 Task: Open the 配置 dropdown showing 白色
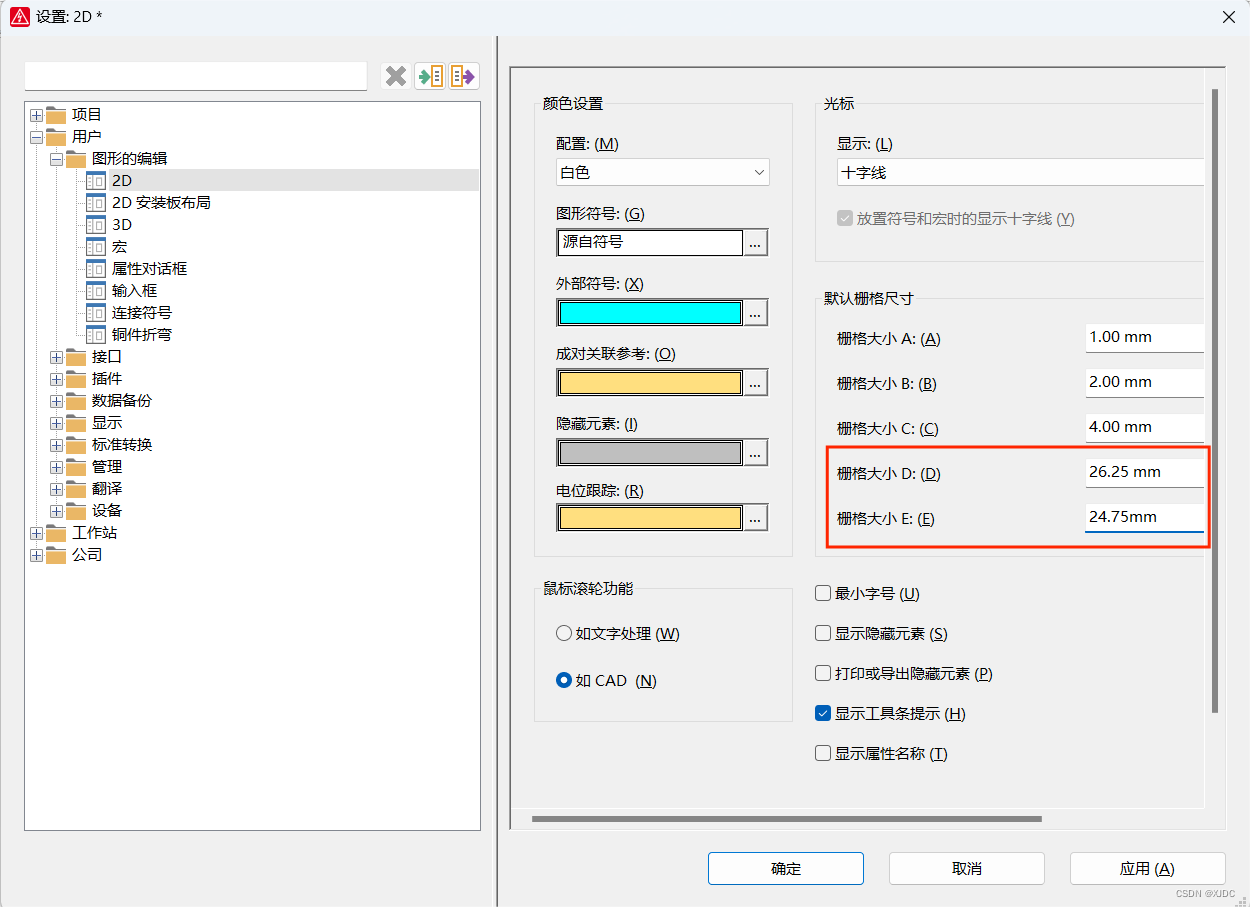pyautogui.click(x=662, y=173)
